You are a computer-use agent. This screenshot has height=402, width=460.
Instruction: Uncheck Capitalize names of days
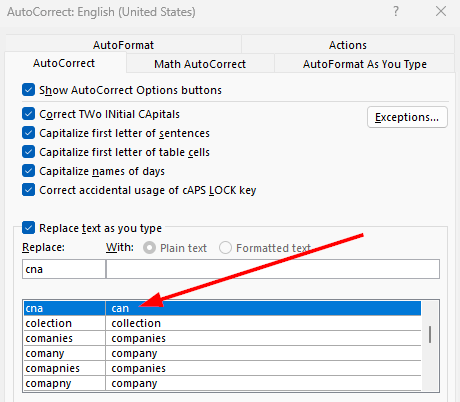point(28,171)
